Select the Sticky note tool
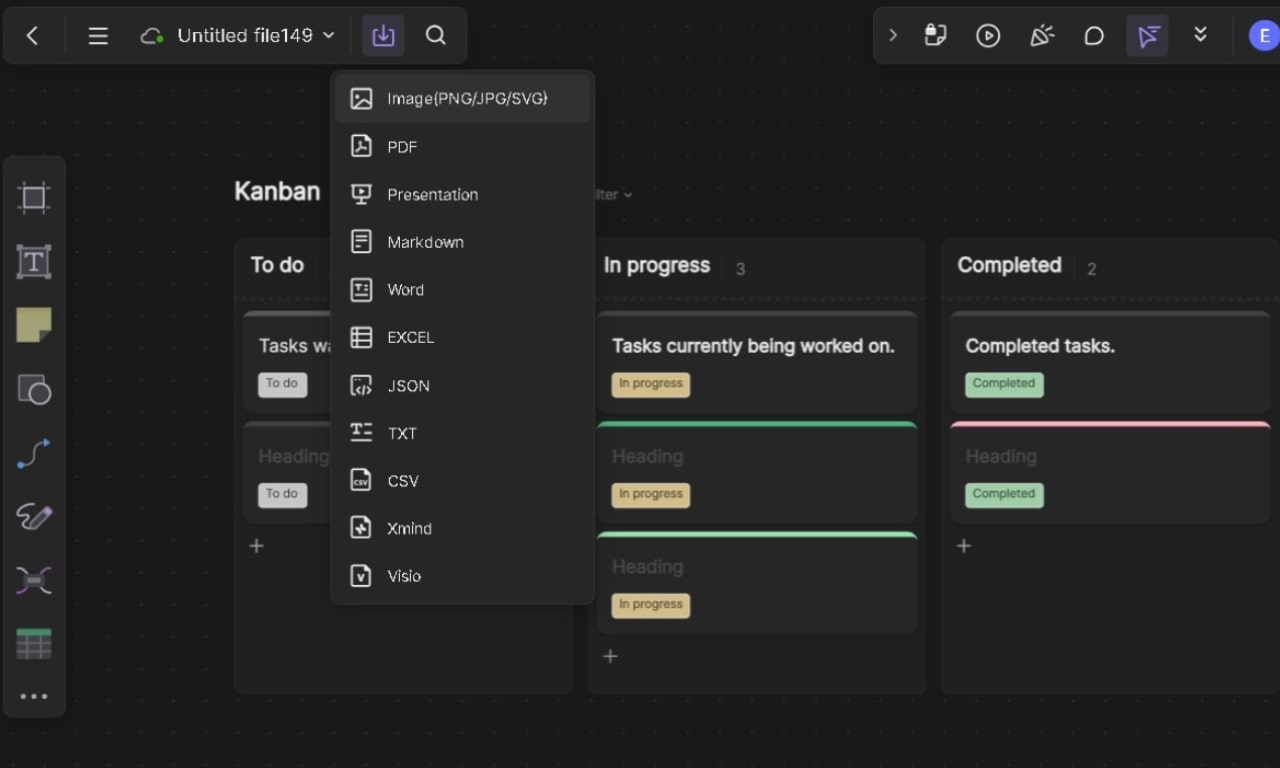1280x768 pixels. 34,325
